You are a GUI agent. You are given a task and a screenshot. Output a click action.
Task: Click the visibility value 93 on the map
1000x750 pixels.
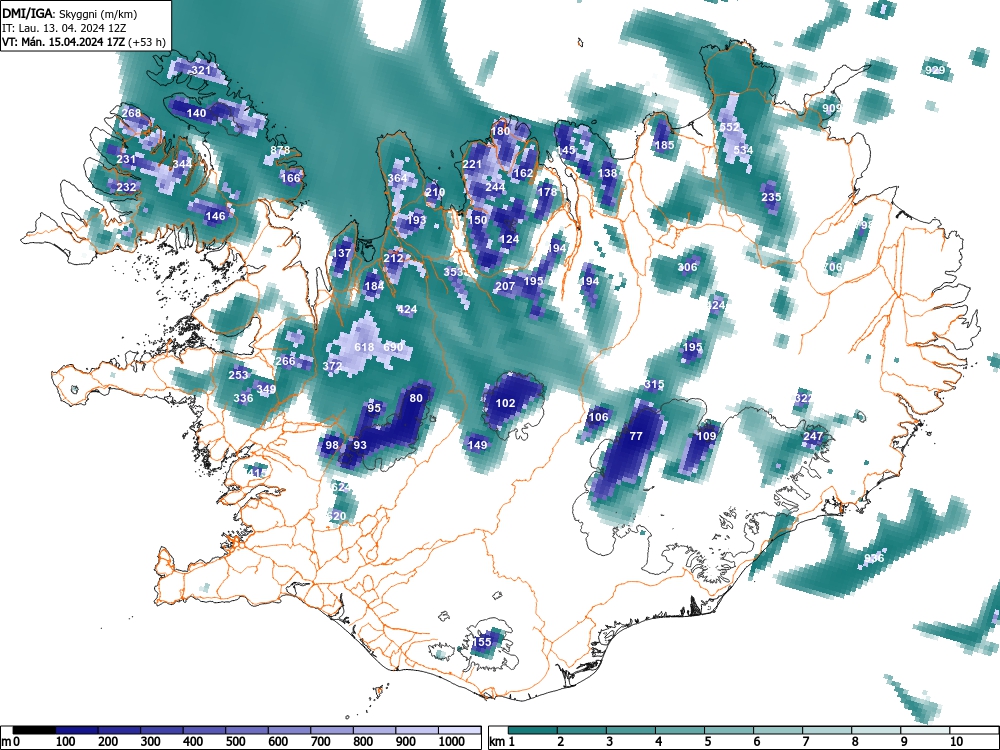[360, 445]
